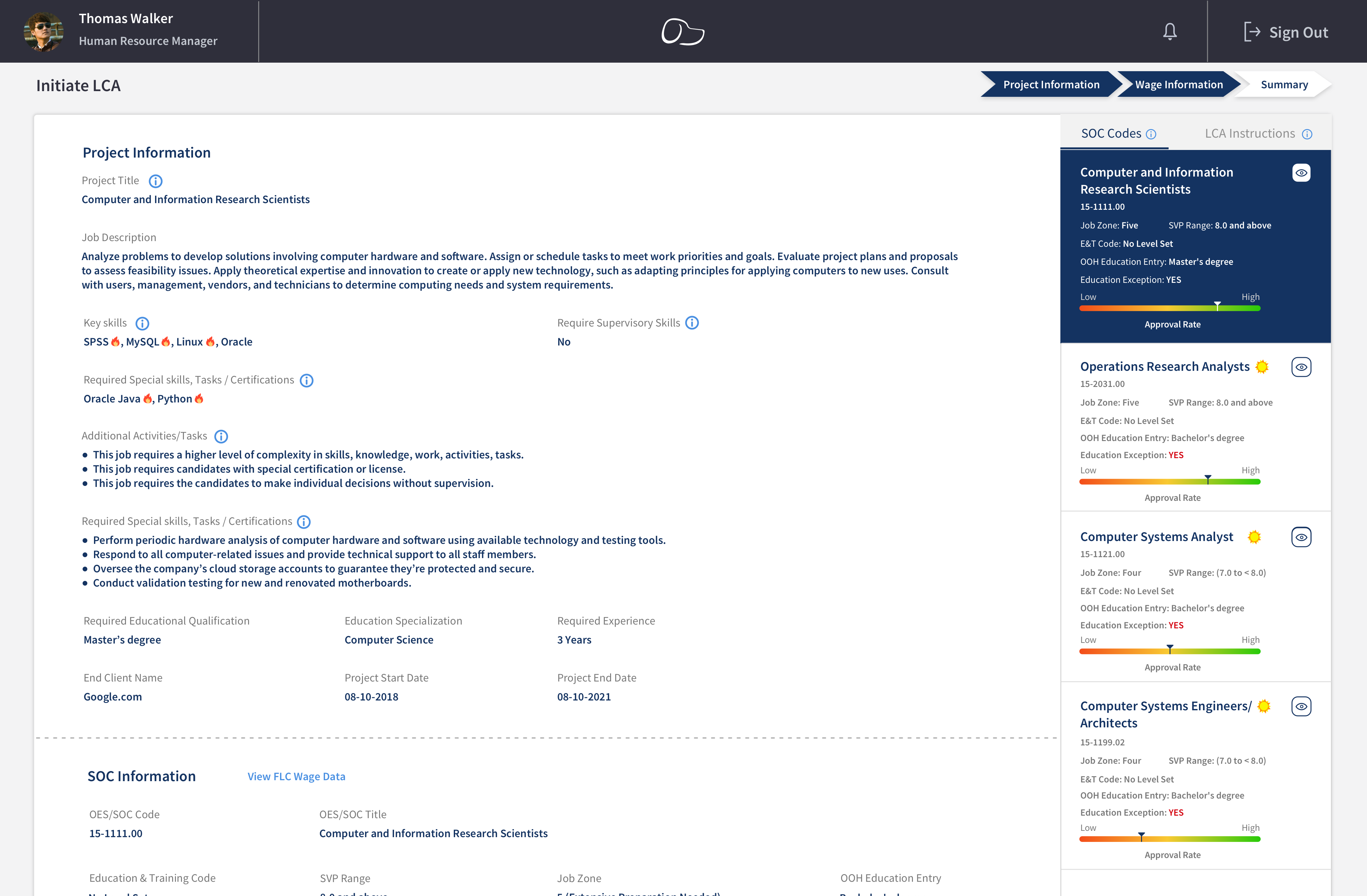Click the notification bell icon
Viewport: 1367px width, 896px height.
click(1170, 32)
